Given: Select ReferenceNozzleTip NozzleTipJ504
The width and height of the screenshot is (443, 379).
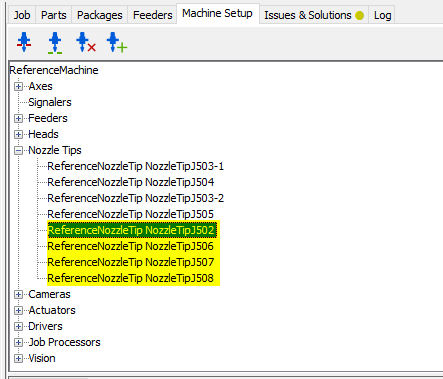Looking at the screenshot, I should pyautogui.click(x=131, y=182).
